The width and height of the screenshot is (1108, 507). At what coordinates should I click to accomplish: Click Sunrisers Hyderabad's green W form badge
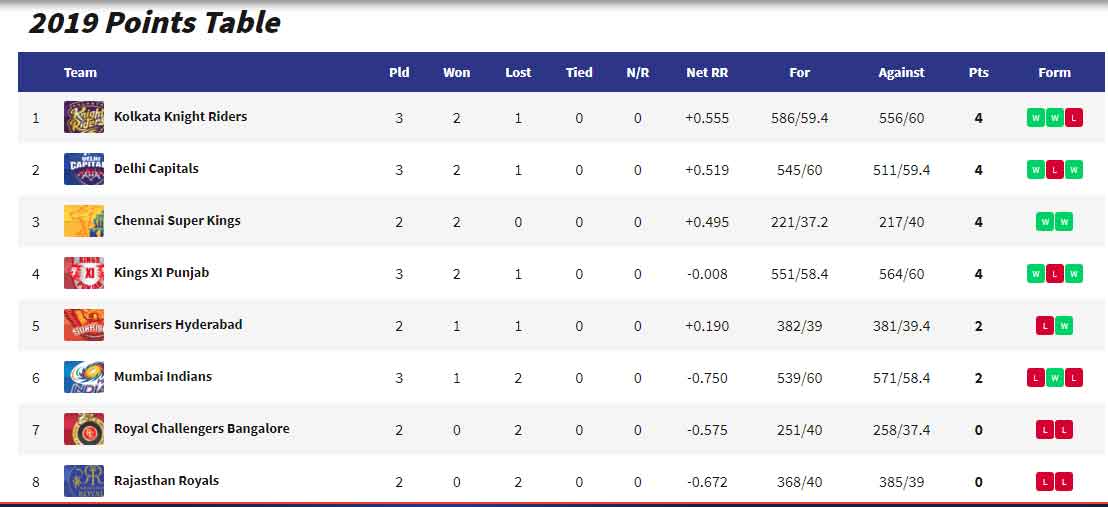click(1063, 326)
